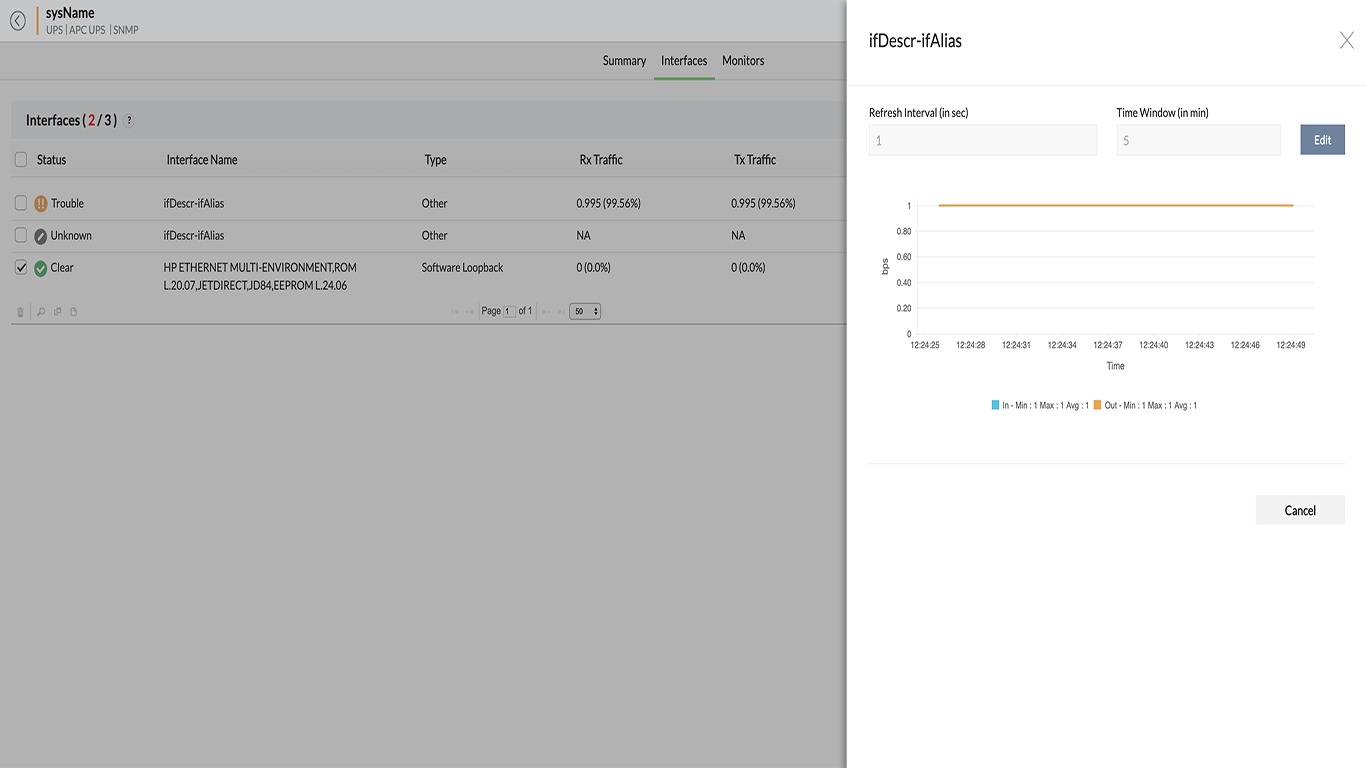Click the delete (trash) icon below the interfaces table

click(x=19, y=311)
